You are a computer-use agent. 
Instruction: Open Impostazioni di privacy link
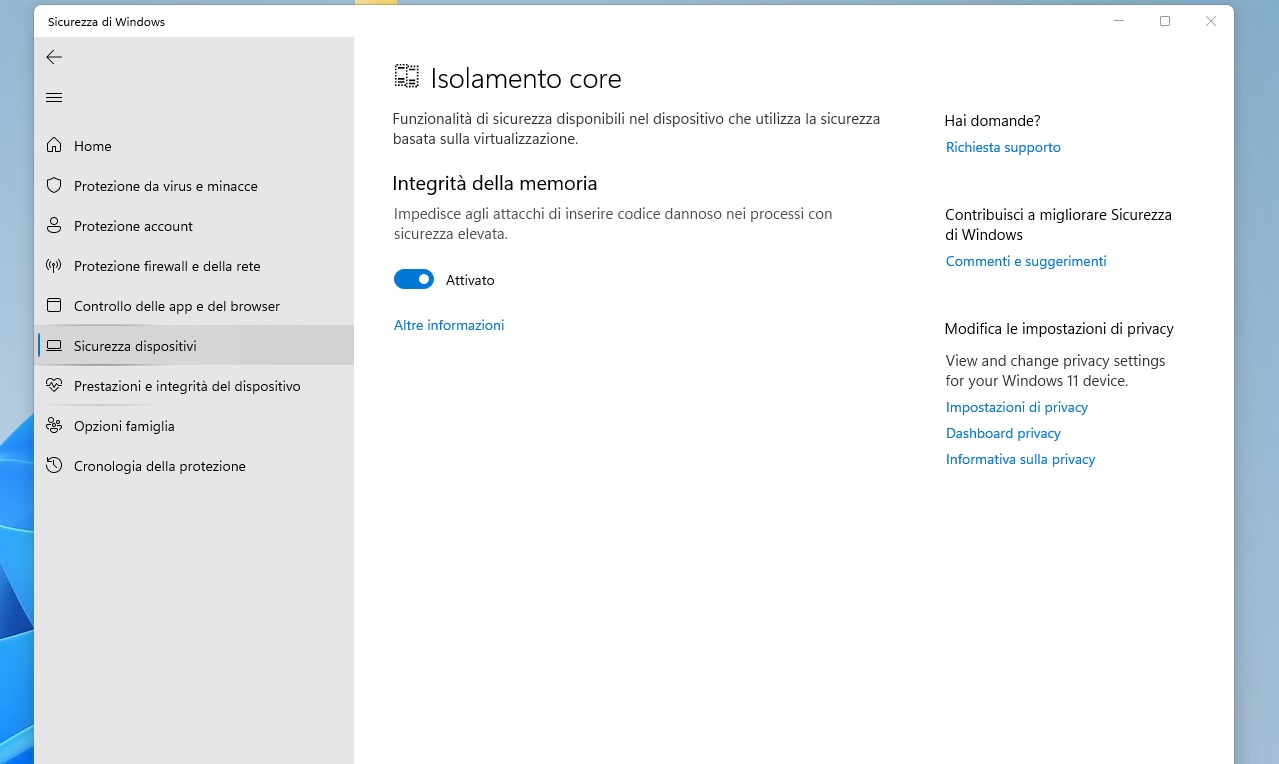(x=1017, y=407)
